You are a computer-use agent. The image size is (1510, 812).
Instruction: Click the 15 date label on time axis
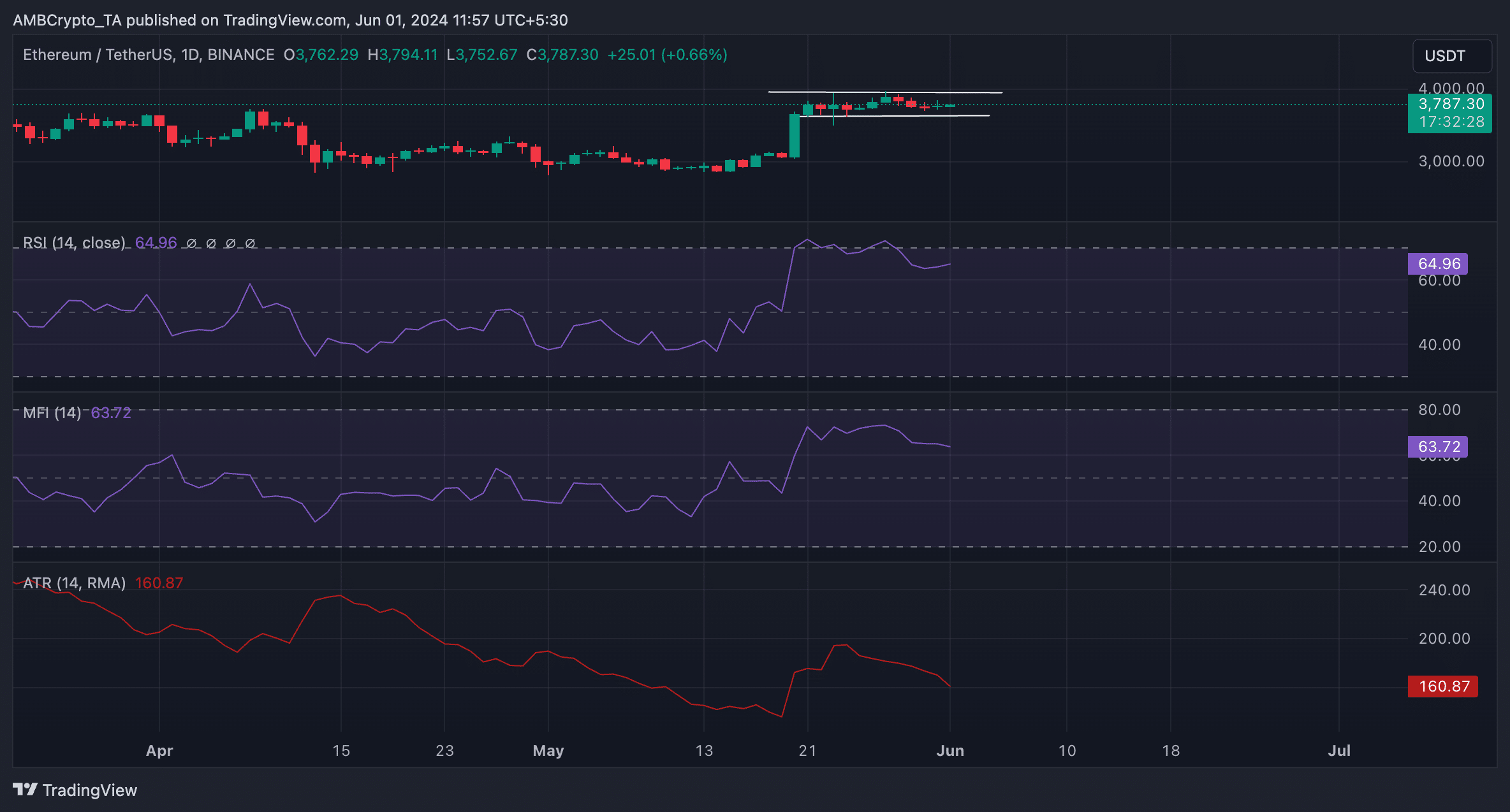coord(341,751)
